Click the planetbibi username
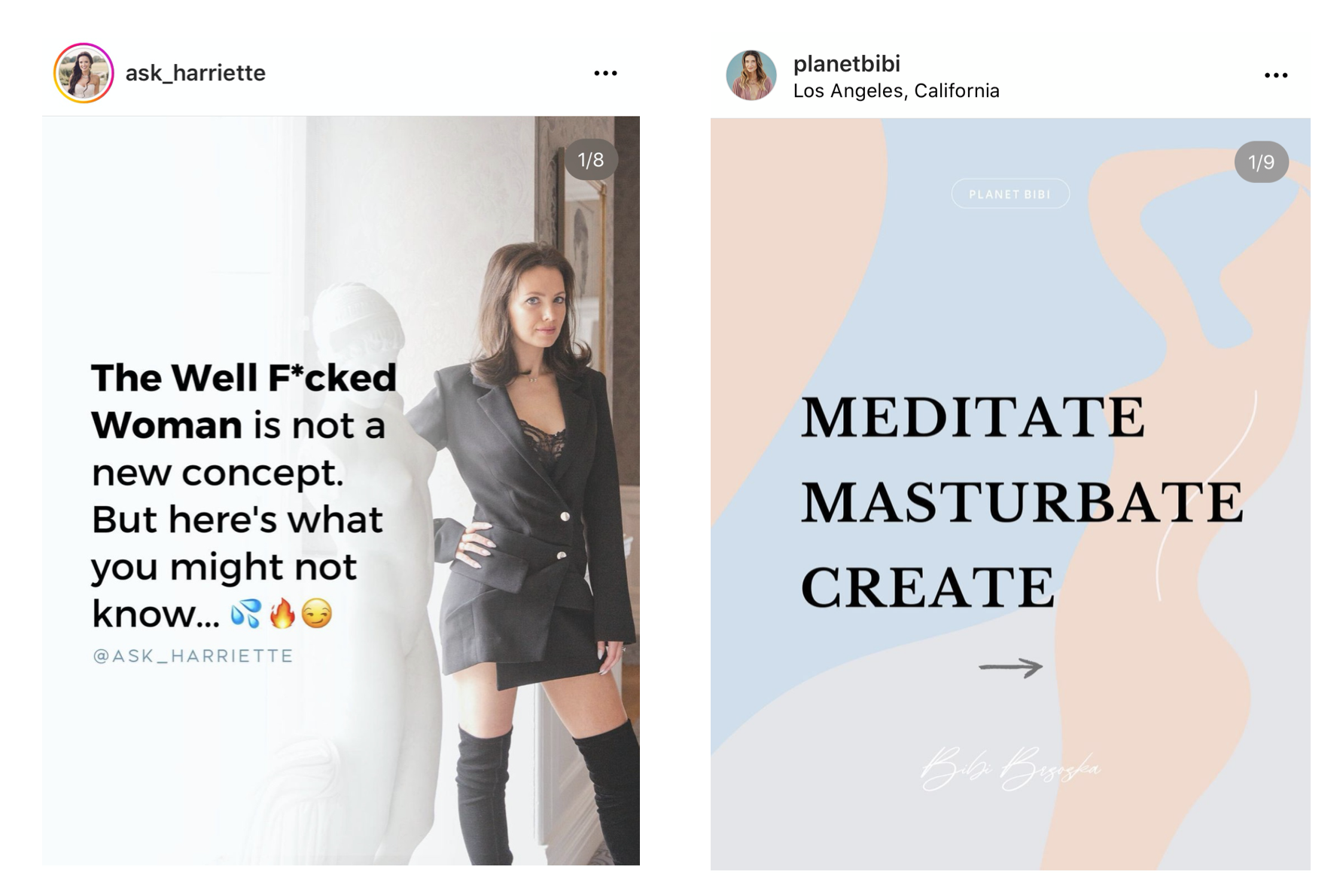Image resolution: width=1343 pixels, height=896 pixels. click(847, 64)
